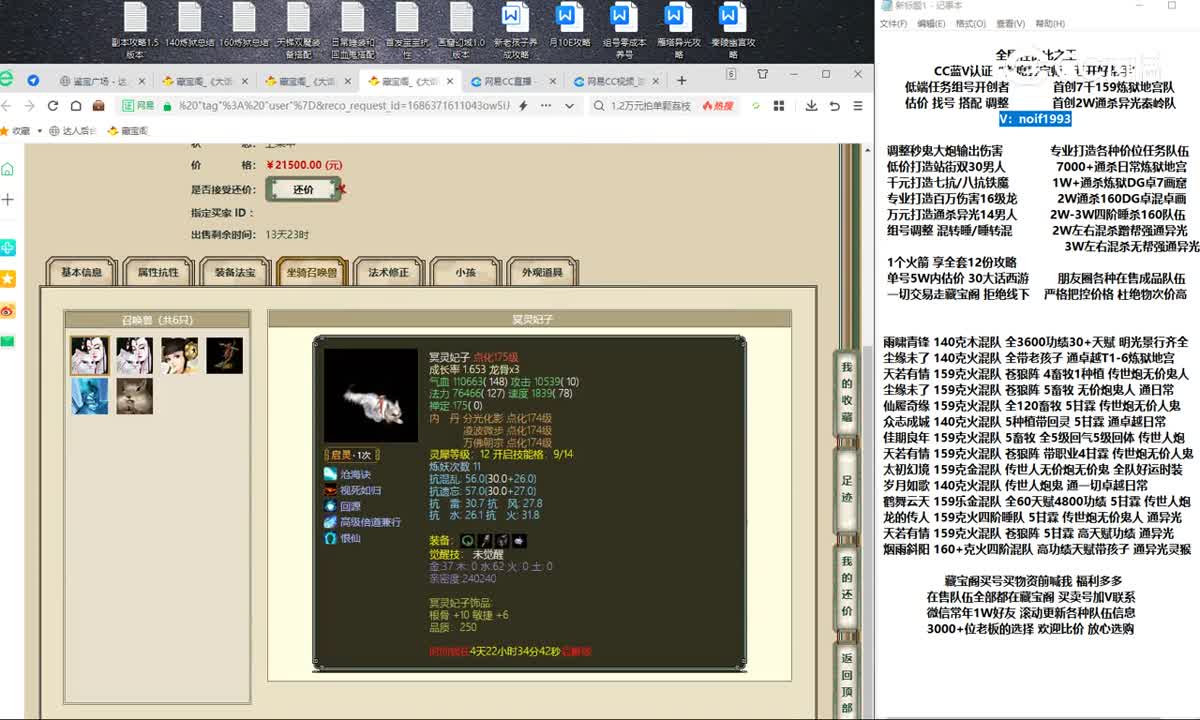Click the browser home icon
This screenshot has height=720, width=1200.
coord(74,105)
